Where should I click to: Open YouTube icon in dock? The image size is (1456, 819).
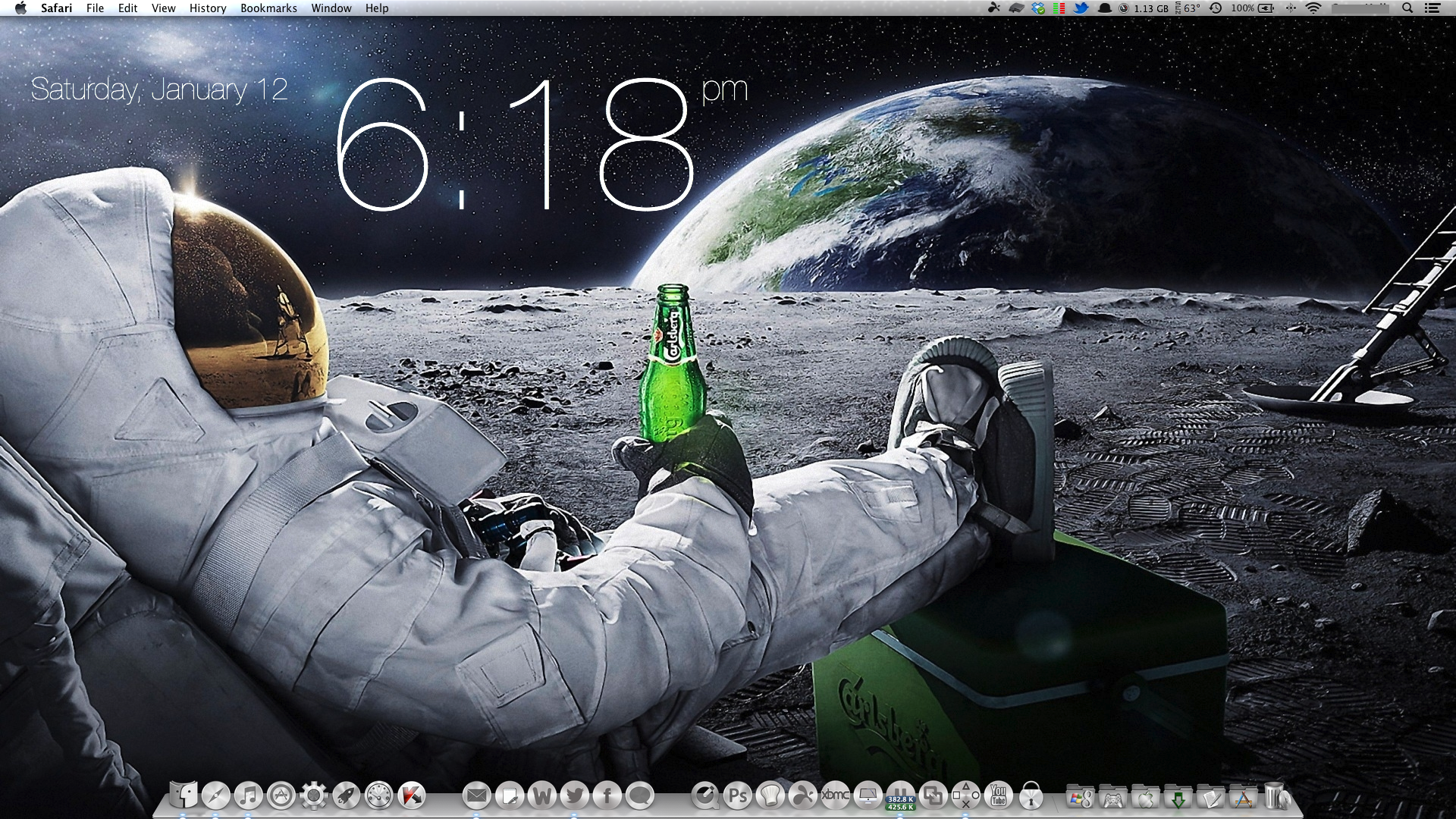coord(999,795)
